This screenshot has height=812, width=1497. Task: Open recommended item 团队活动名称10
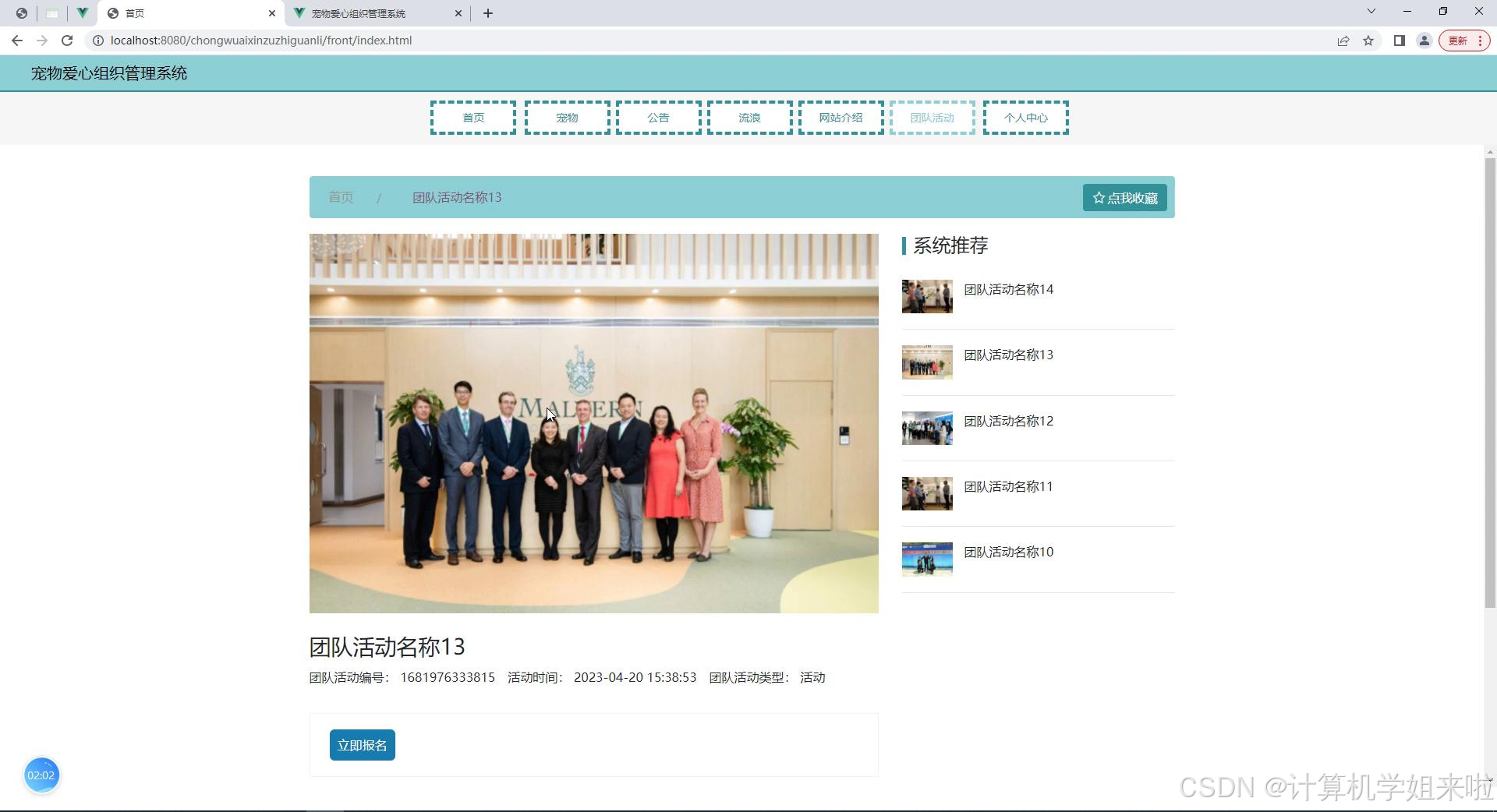(1008, 552)
